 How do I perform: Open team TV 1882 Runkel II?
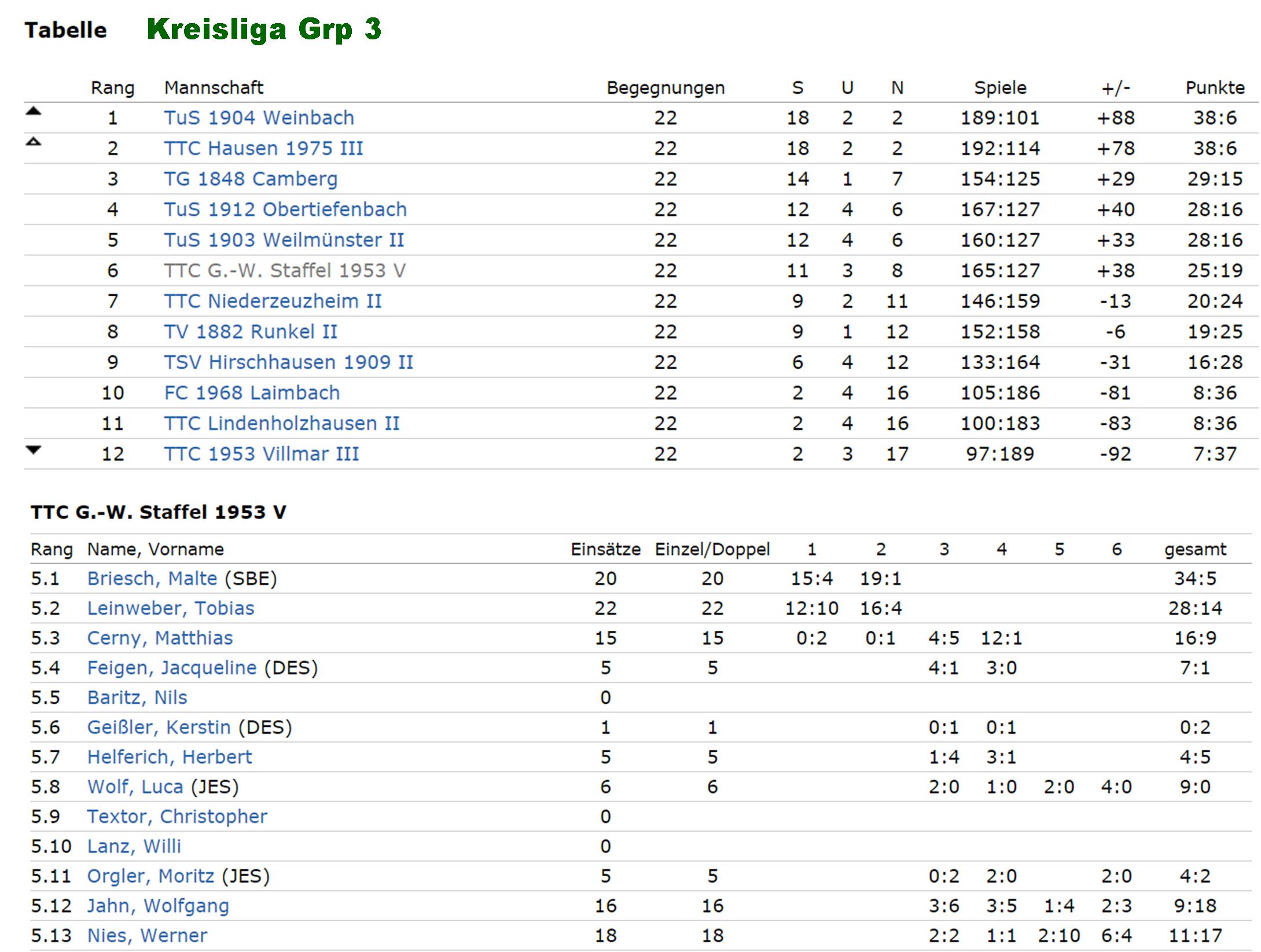tap(251, 332)
